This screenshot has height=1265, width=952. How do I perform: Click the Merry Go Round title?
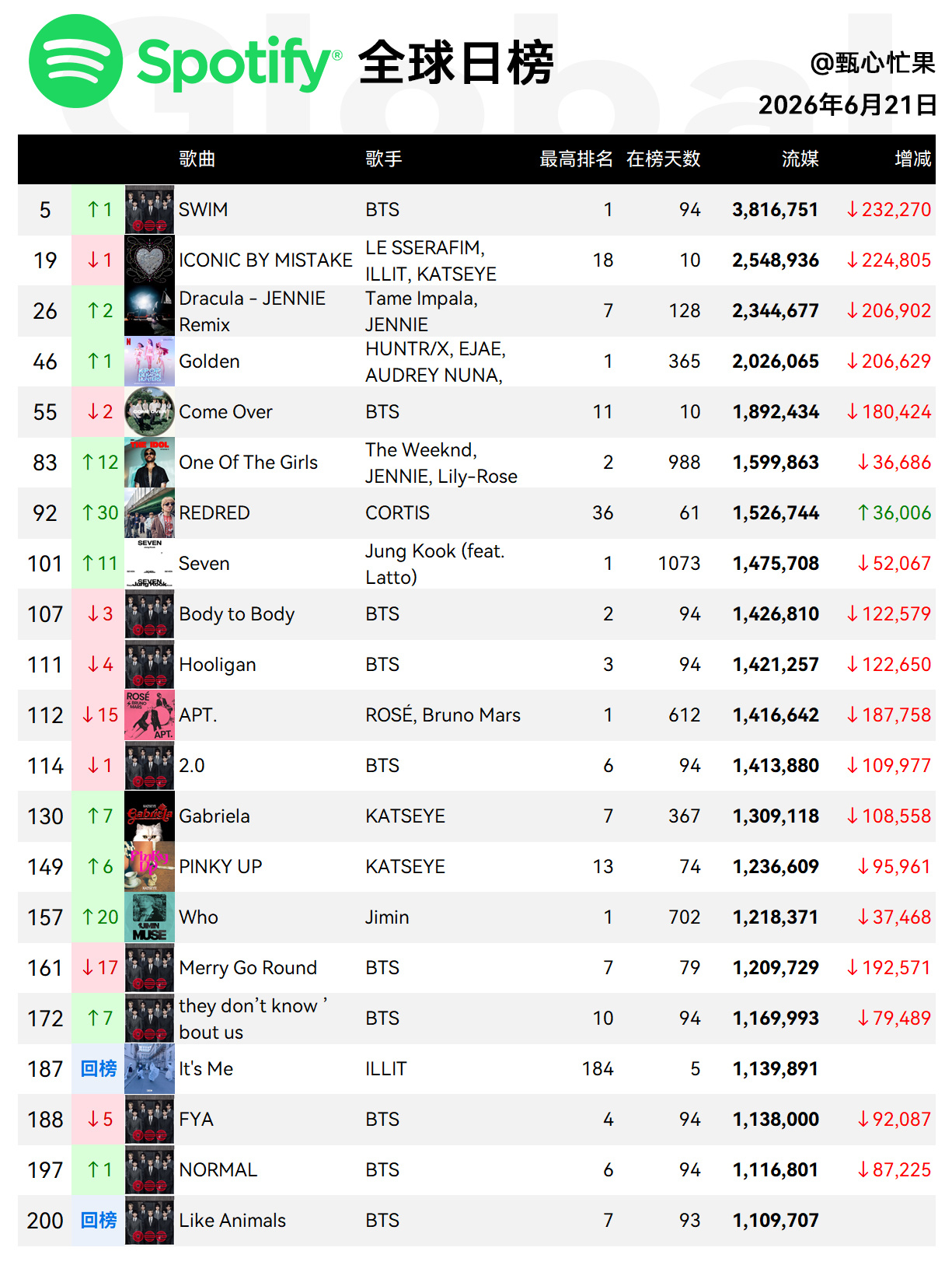point(248,968)
